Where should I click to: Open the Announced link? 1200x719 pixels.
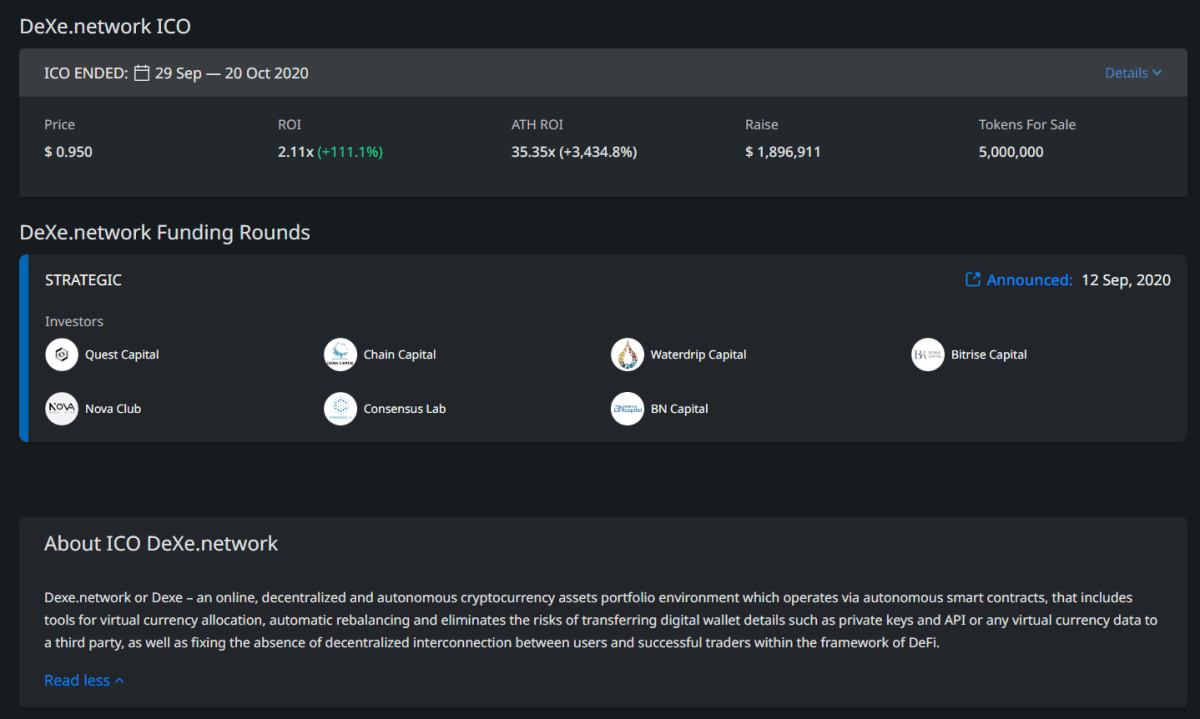(x=1029, y=280)
